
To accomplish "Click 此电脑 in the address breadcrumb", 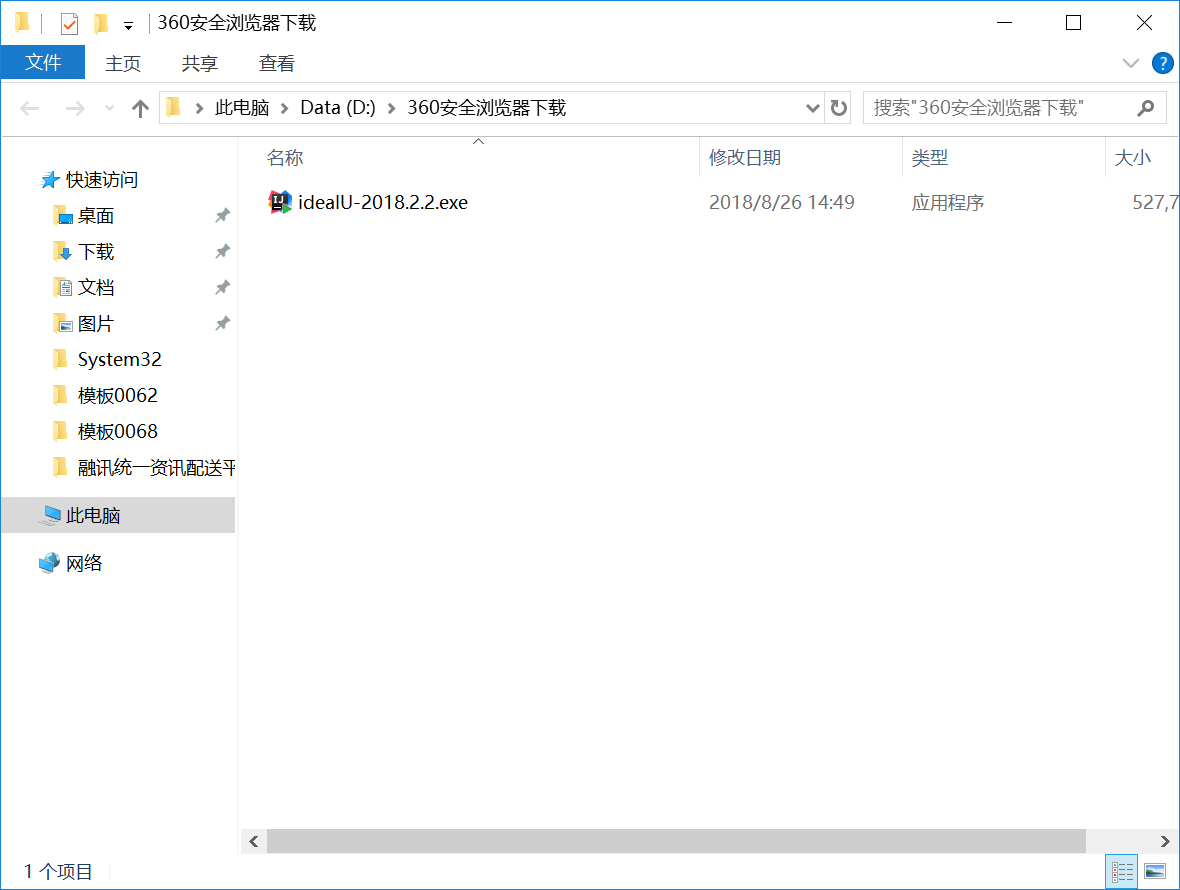I will click(242, 108).
